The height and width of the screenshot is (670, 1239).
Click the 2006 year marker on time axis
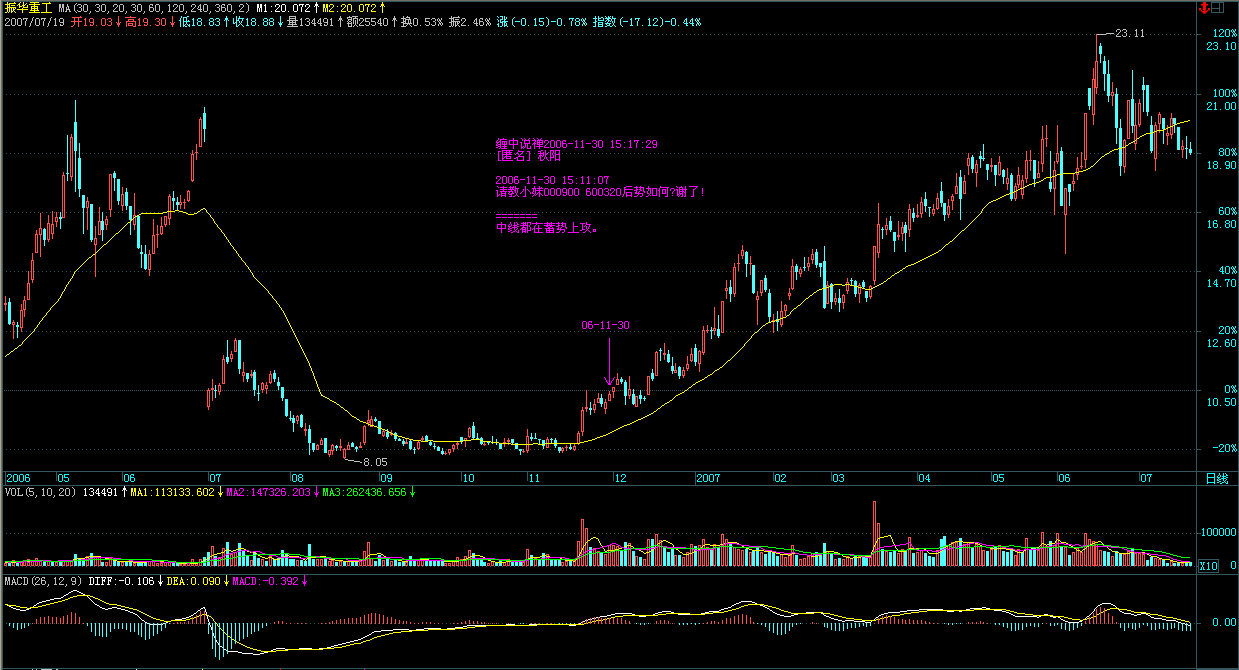point(17,478)
